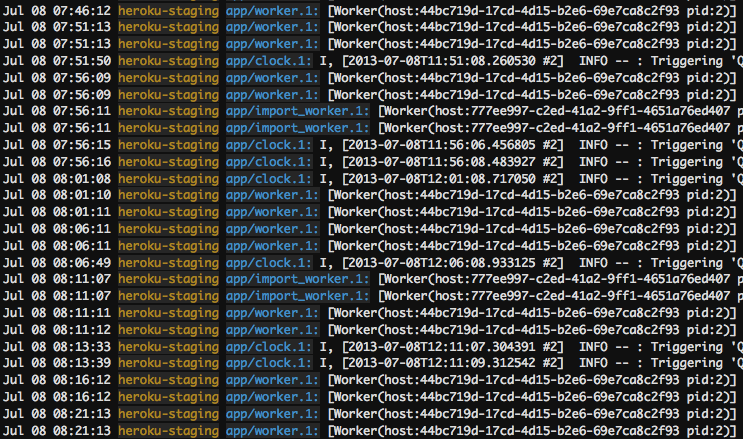Open app/clock.1 link in the 08:01:08 row
Viewport: 743px width, 439px height.
[x=269, y=179]
